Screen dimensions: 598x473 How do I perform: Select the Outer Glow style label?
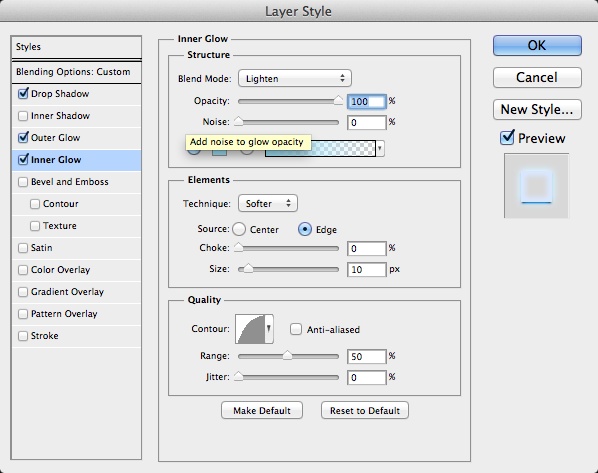[55, 137]
